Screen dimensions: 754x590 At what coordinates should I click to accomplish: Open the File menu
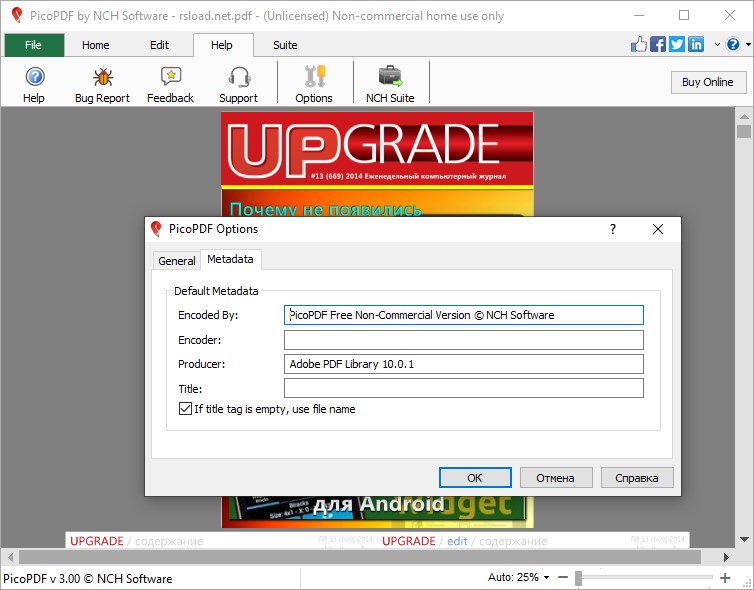(x=34, y=45)
